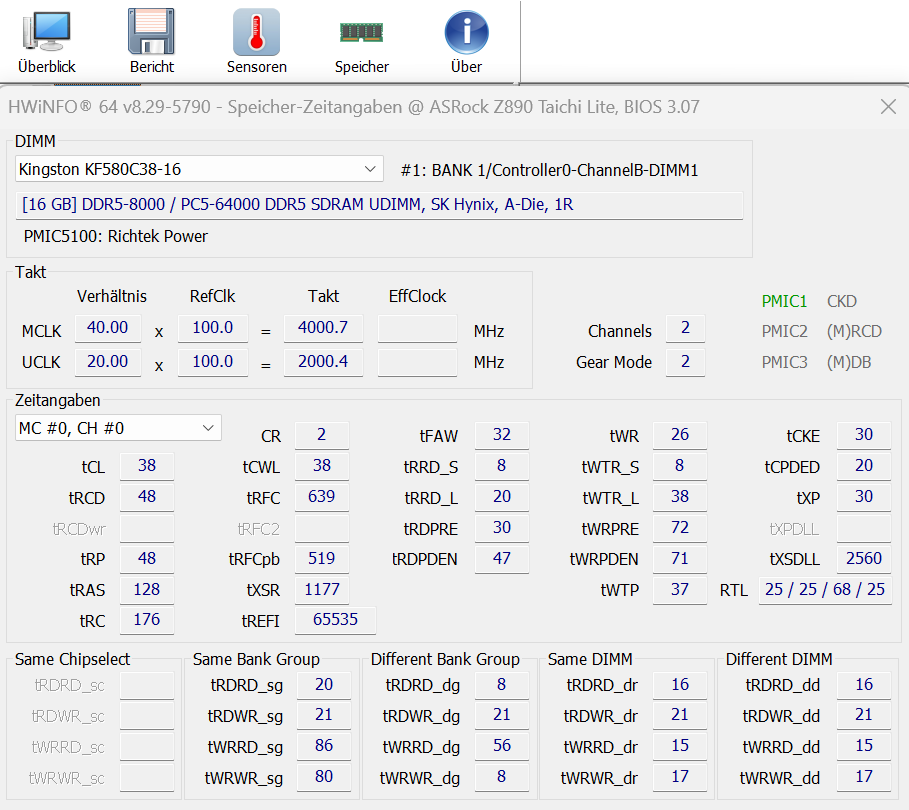Image resolution: width=909 pixels, height=810 pixels.
Task: Click the tRFCpb value 519
Action: [x=322, y=559]
